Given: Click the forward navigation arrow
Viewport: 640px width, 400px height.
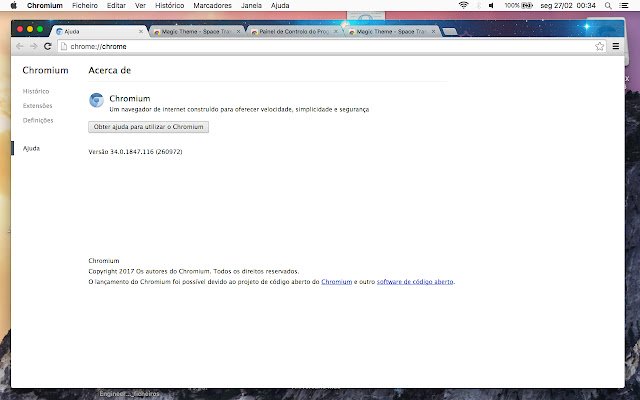Looking at the screenshot, I should click(x=33, y=46).
